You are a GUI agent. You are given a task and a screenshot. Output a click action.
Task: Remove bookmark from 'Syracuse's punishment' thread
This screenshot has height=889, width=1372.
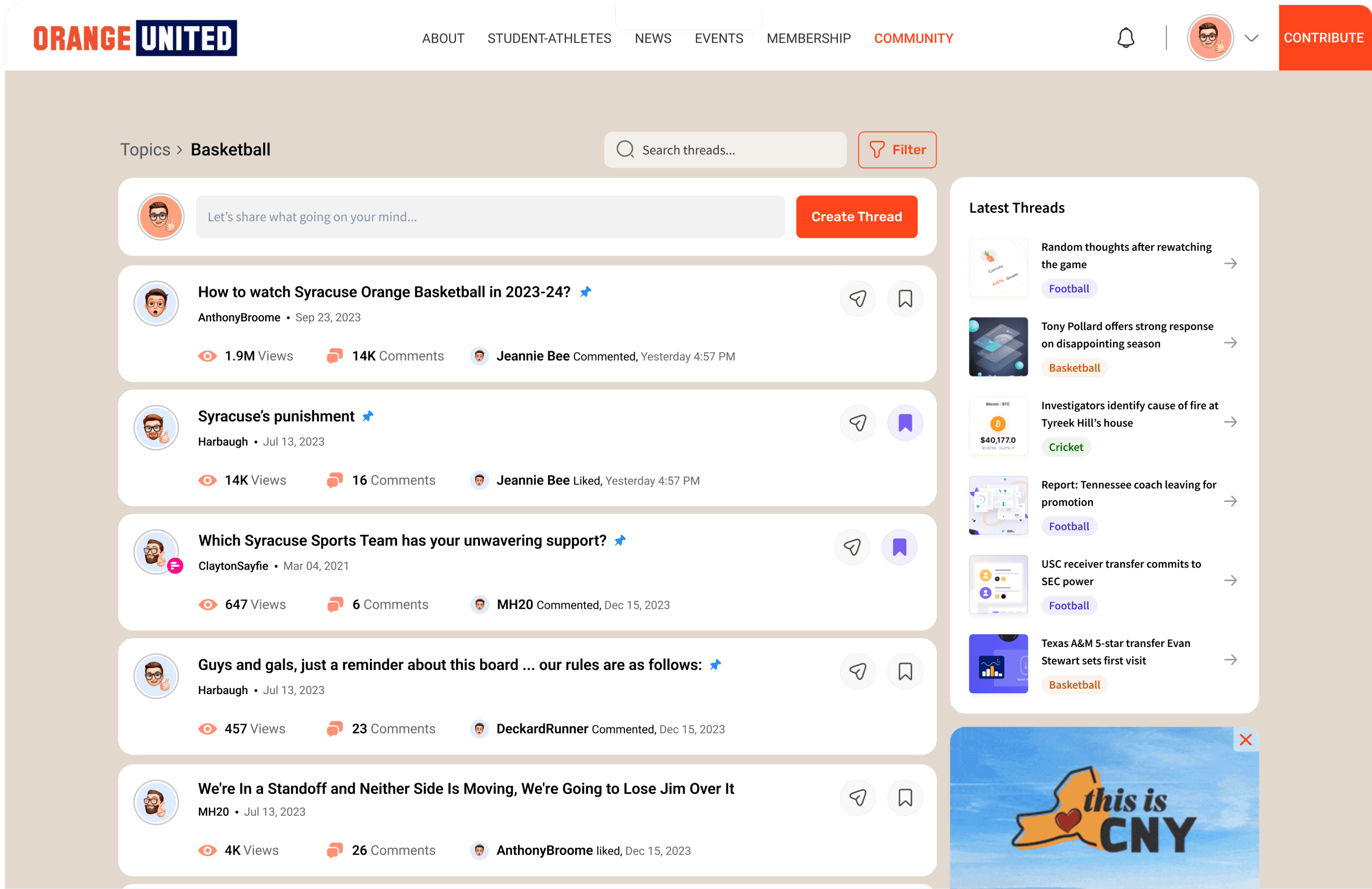pyautogui.click(x=905, y=423)
